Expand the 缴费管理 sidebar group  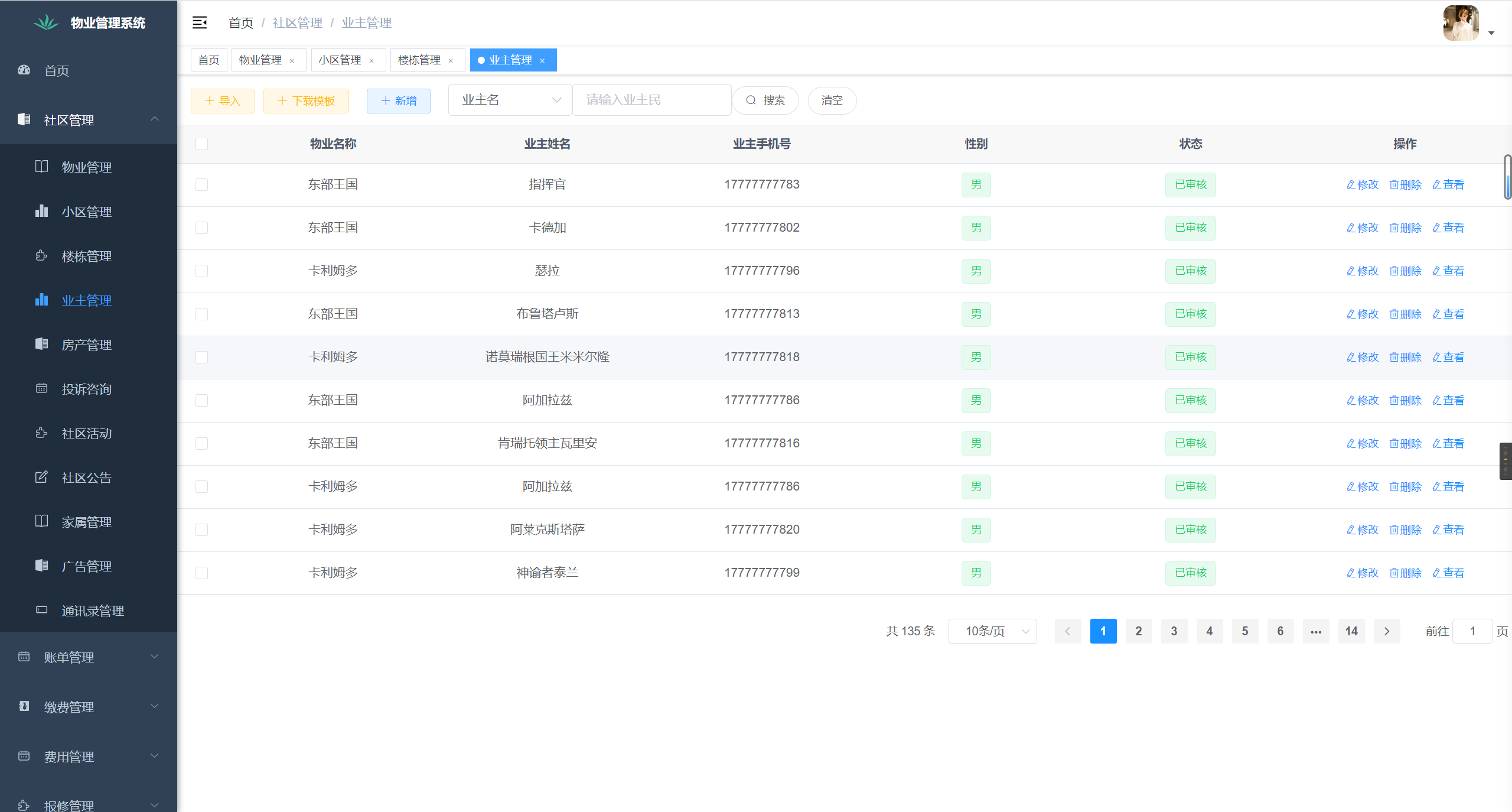click(x=89, y=706)
